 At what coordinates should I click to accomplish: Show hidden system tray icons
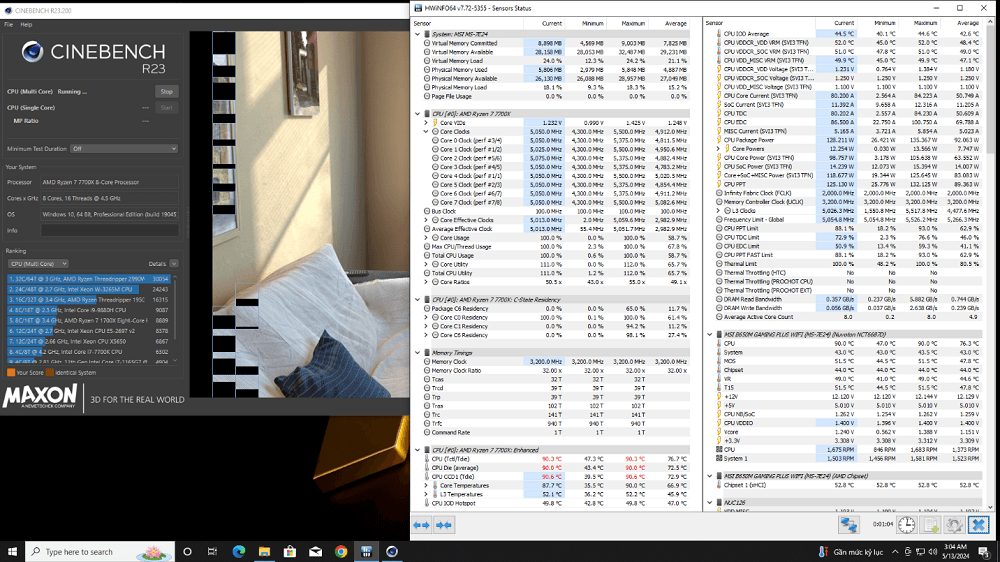click(895, 552)
